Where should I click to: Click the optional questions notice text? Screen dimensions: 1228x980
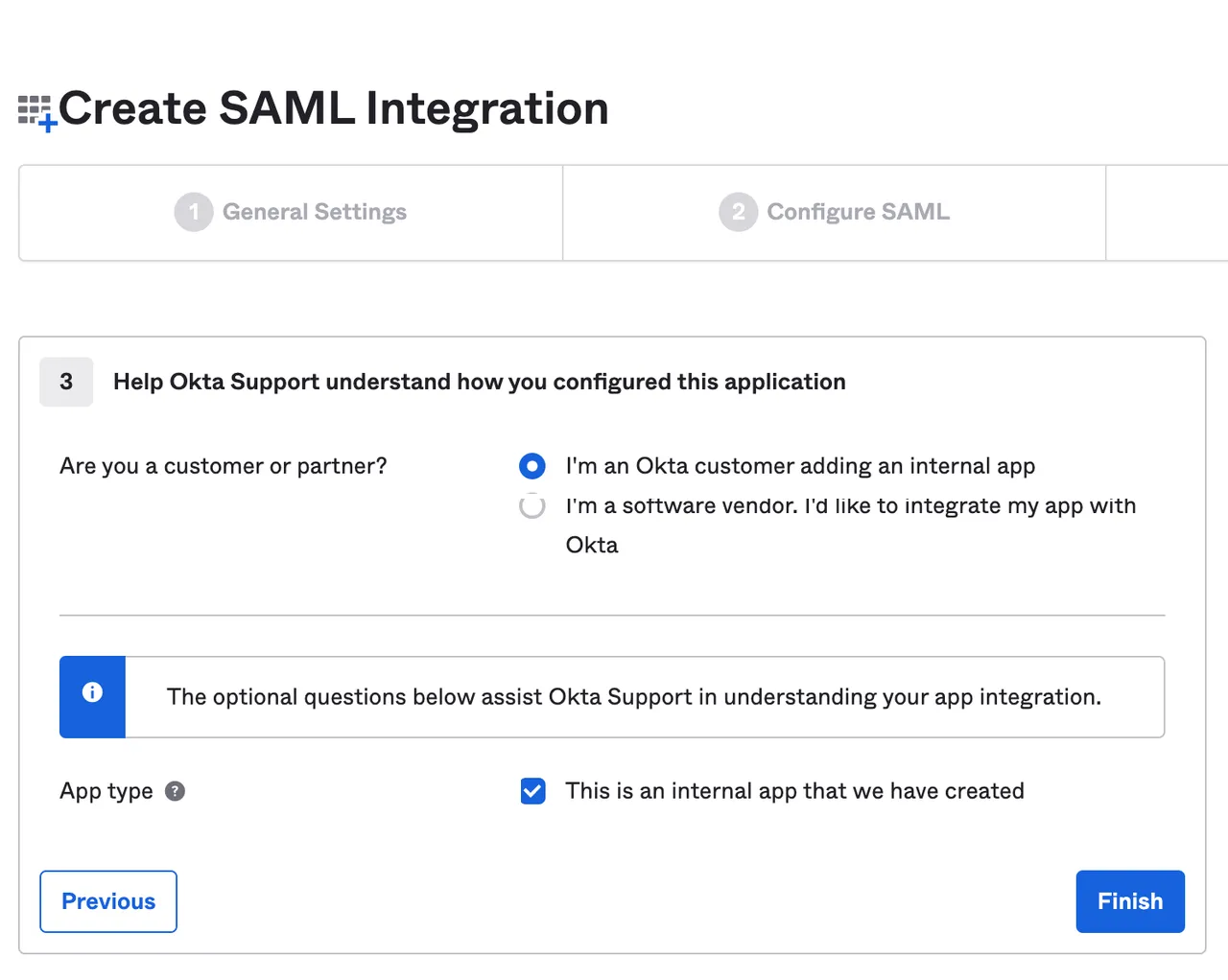[x=634, y=697]
